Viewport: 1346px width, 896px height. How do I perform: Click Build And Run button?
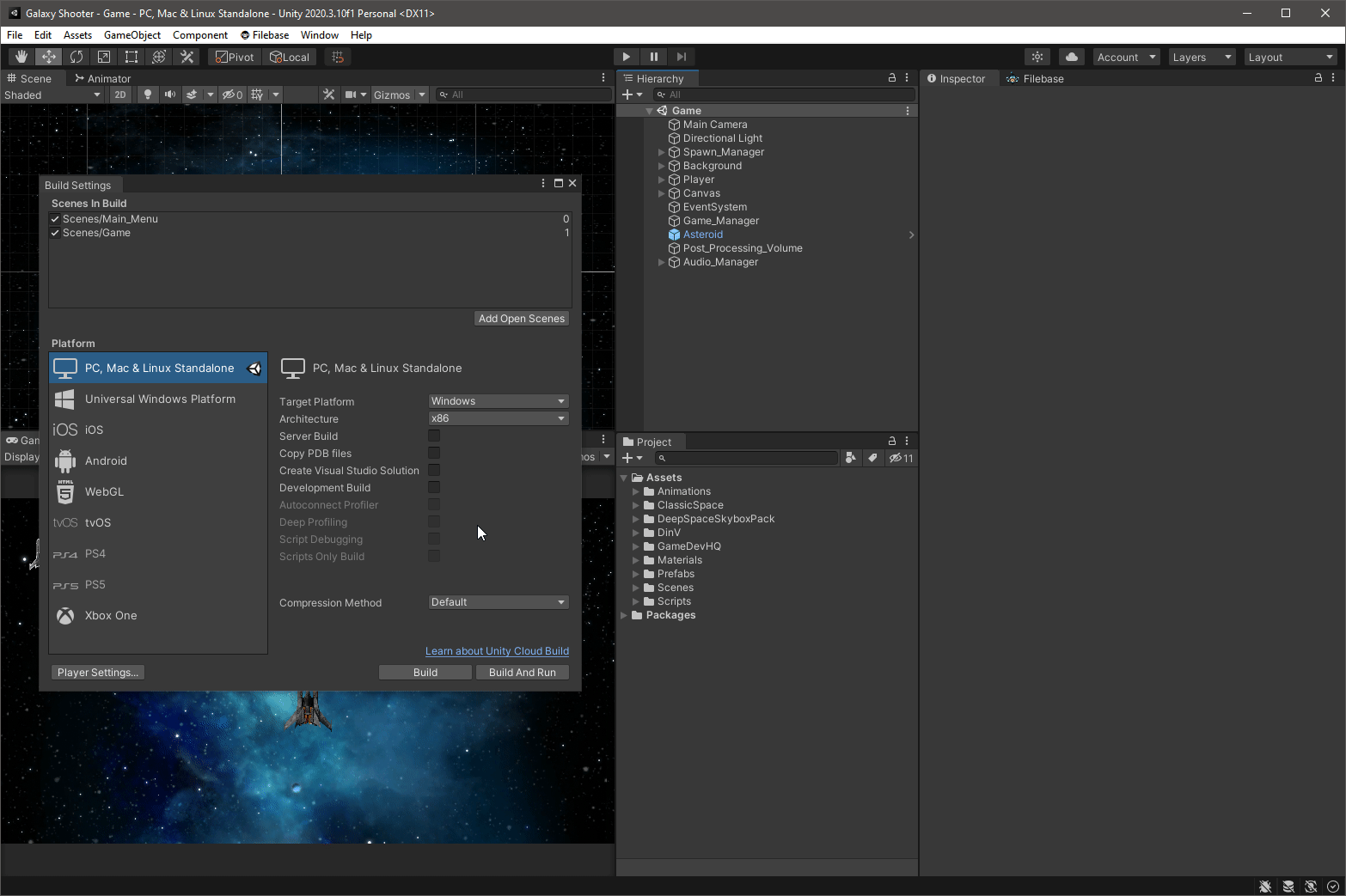[523, 672]
